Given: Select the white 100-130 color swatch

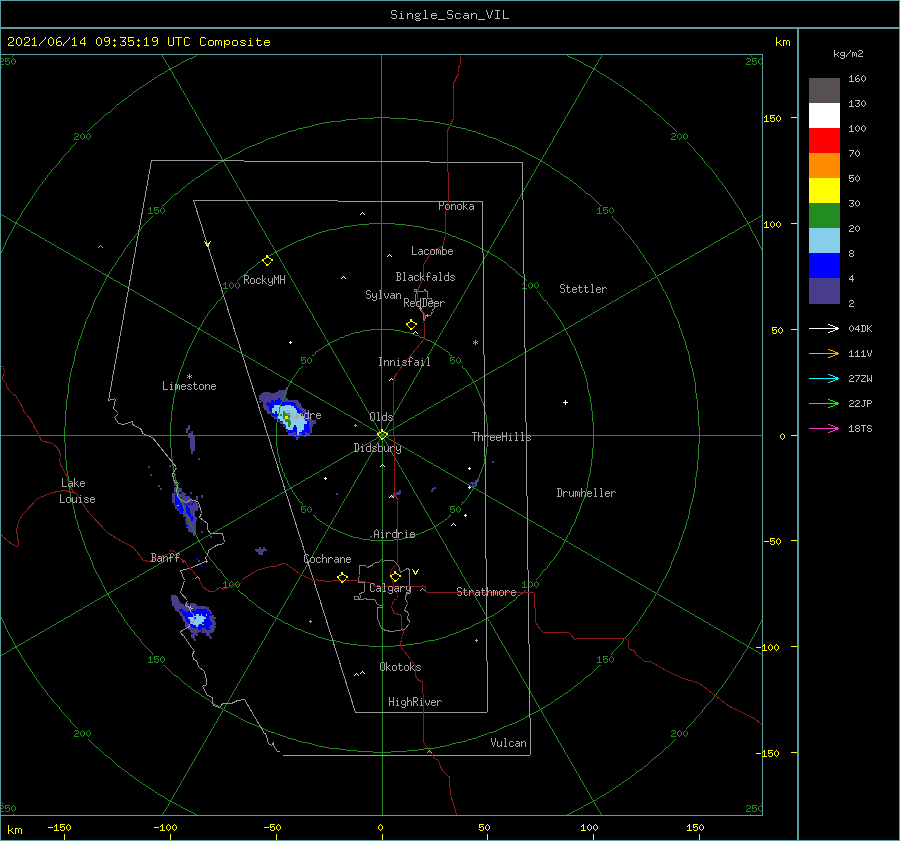Looking at the screenshot, I should (824, 115).
